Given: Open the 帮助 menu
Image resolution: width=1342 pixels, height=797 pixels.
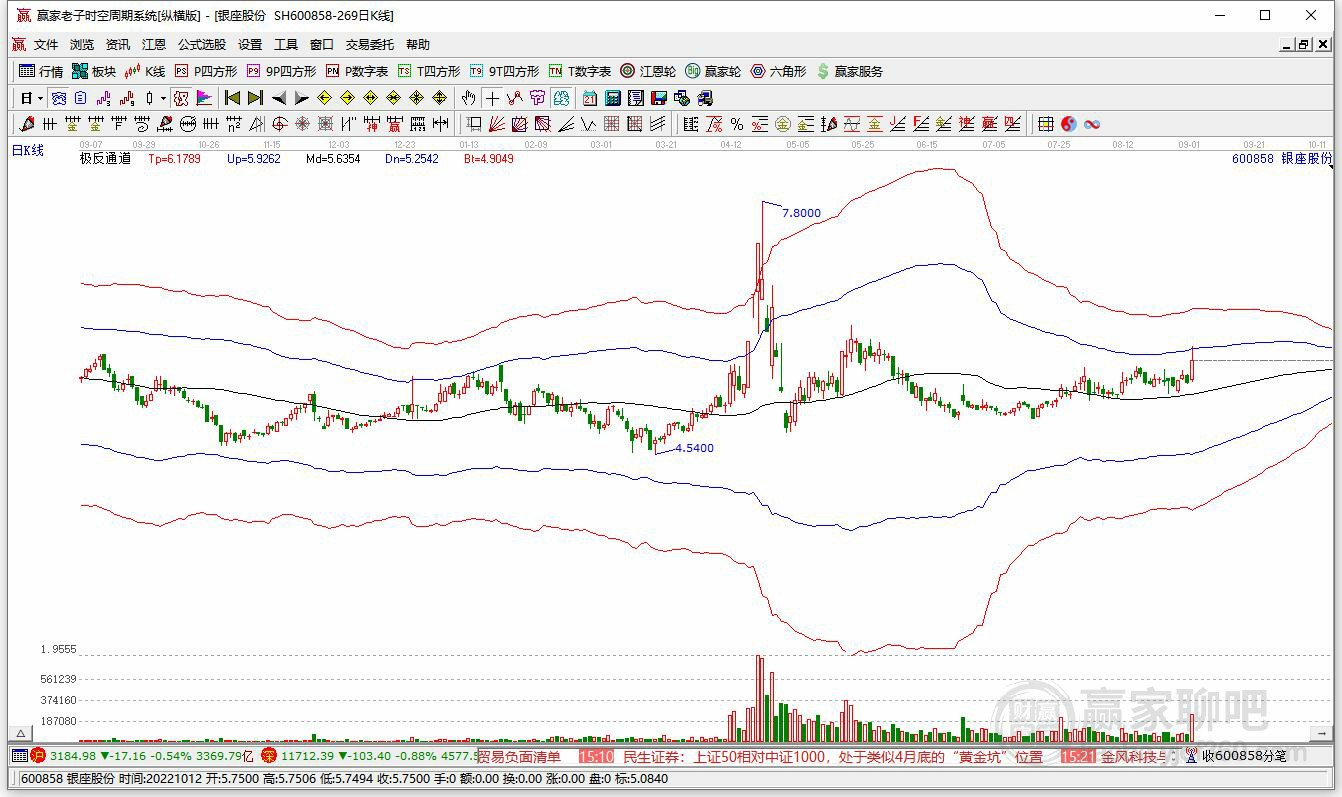Looking at the screenshot, I should point(418,45).
